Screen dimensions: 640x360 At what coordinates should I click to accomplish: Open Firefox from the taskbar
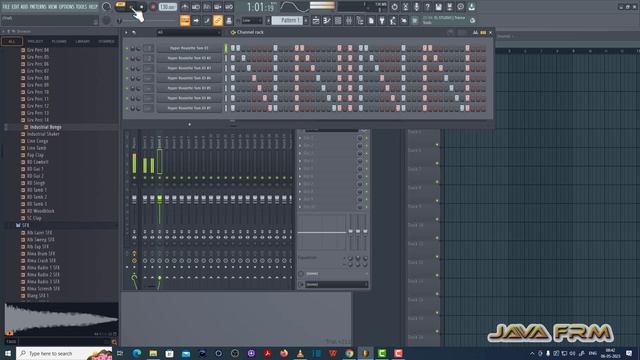284,353
